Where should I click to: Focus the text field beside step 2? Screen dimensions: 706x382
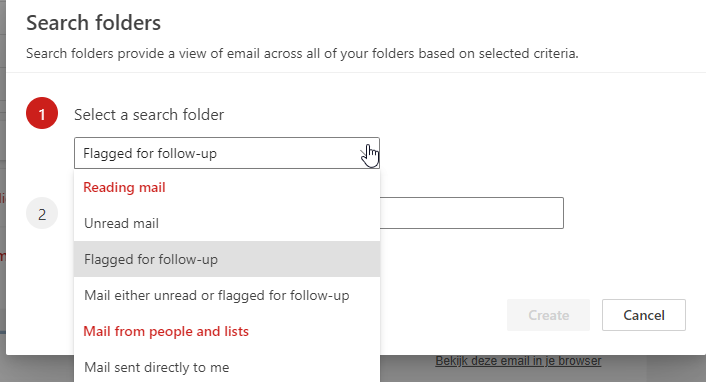pos(471,213)
